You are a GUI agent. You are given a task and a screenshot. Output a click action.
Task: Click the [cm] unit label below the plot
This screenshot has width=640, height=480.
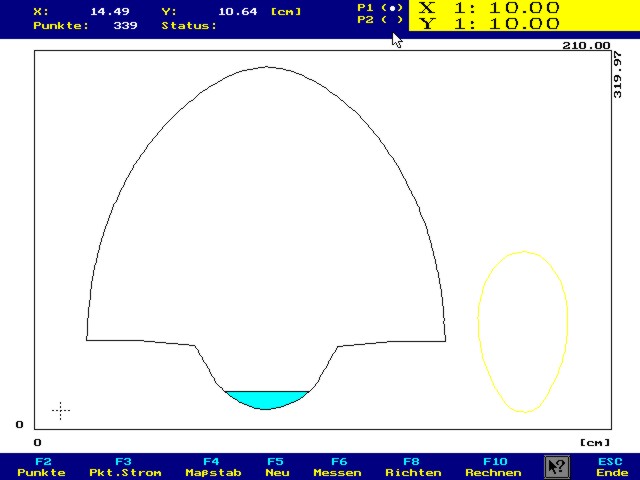point(595,442)
